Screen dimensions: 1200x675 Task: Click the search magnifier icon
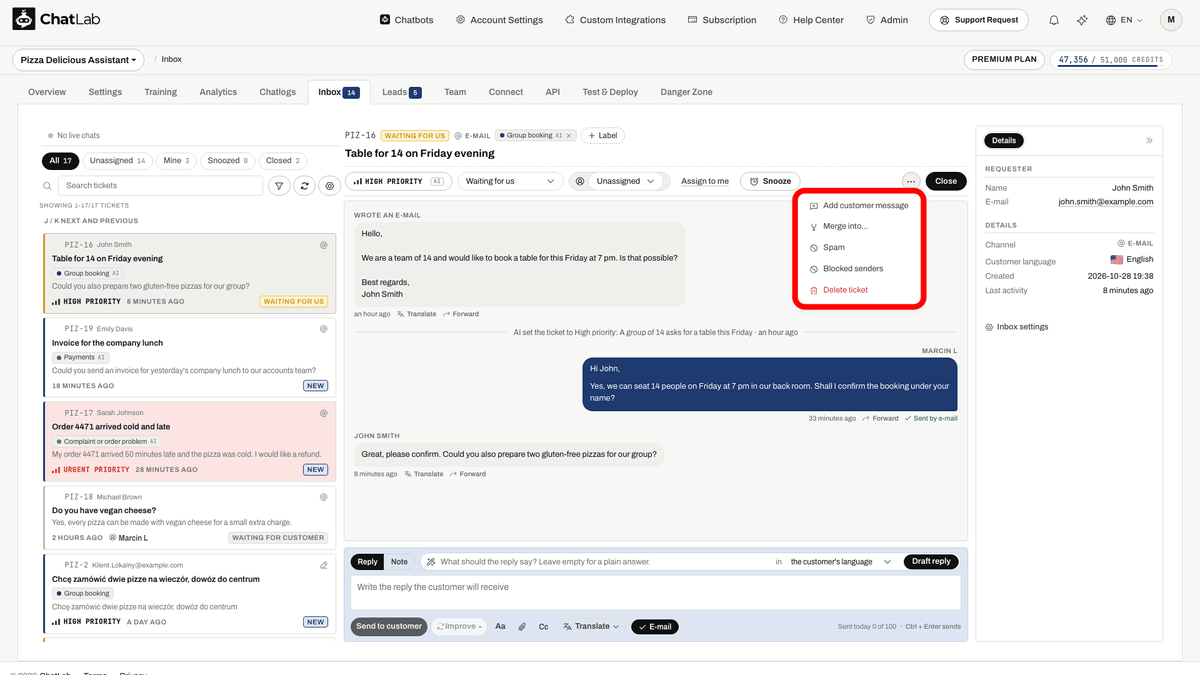47,186
